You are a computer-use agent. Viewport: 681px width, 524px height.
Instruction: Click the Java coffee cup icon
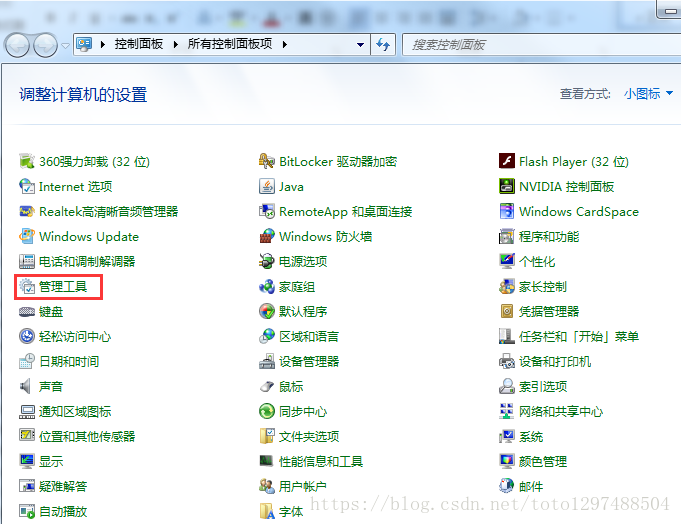[x=267, y=187]
